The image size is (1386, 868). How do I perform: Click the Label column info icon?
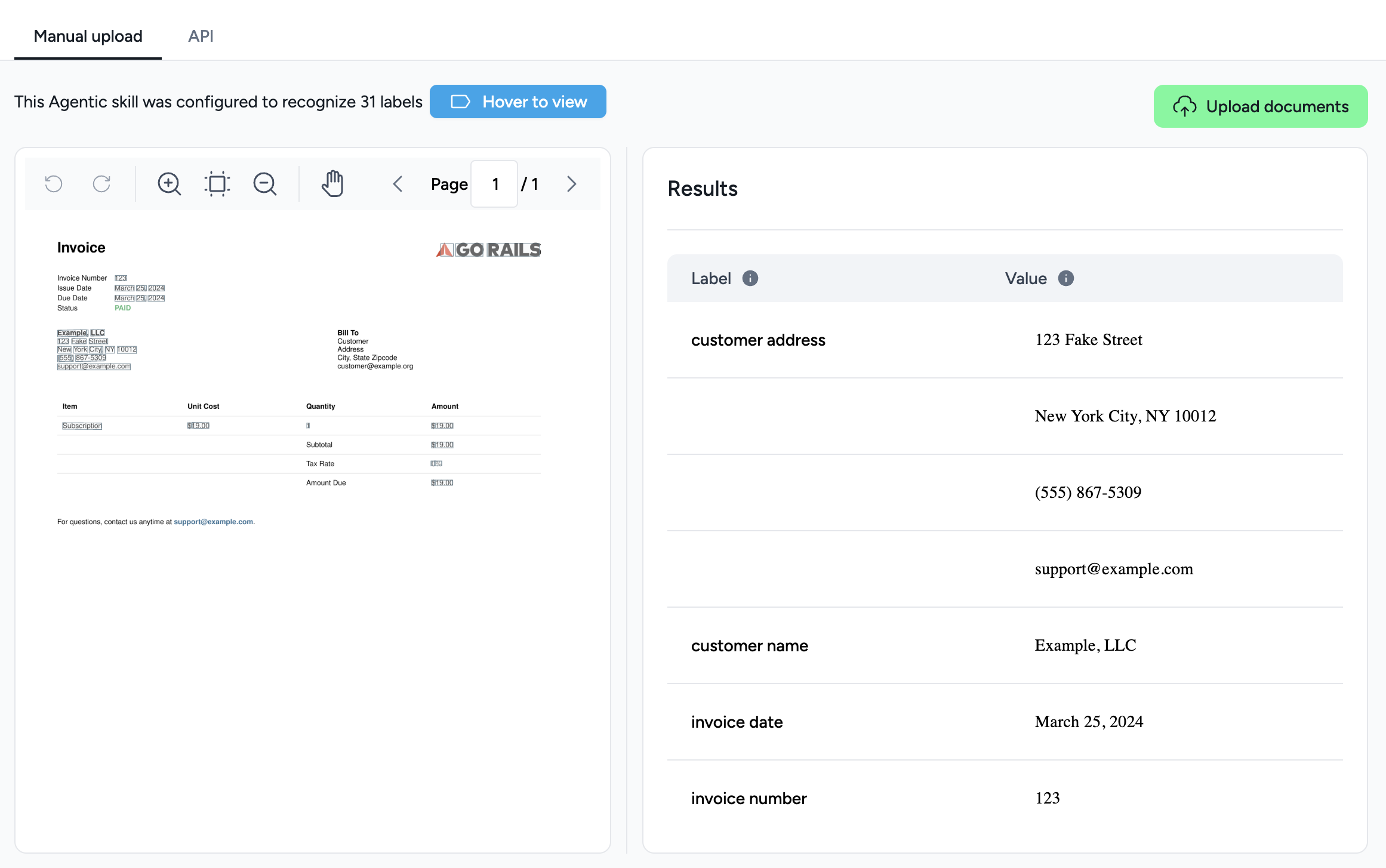pyautogui.click(x=750, y=278)
